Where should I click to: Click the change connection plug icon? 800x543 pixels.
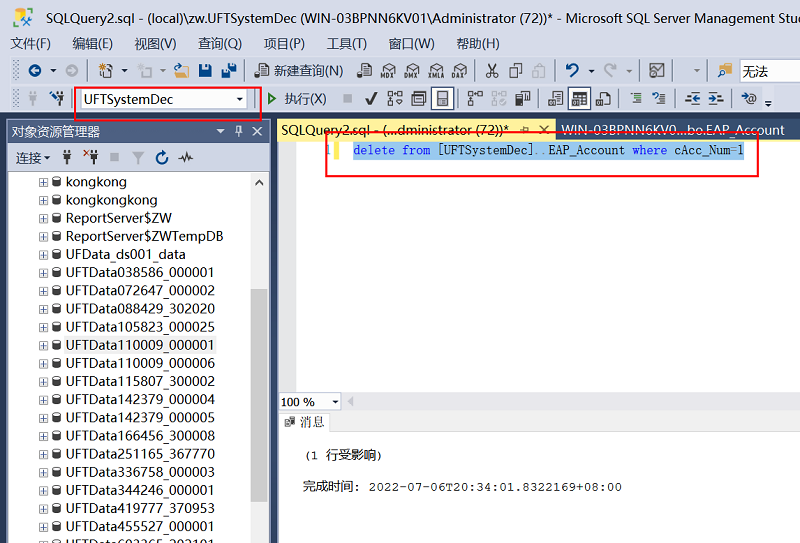tap(57, 98)
